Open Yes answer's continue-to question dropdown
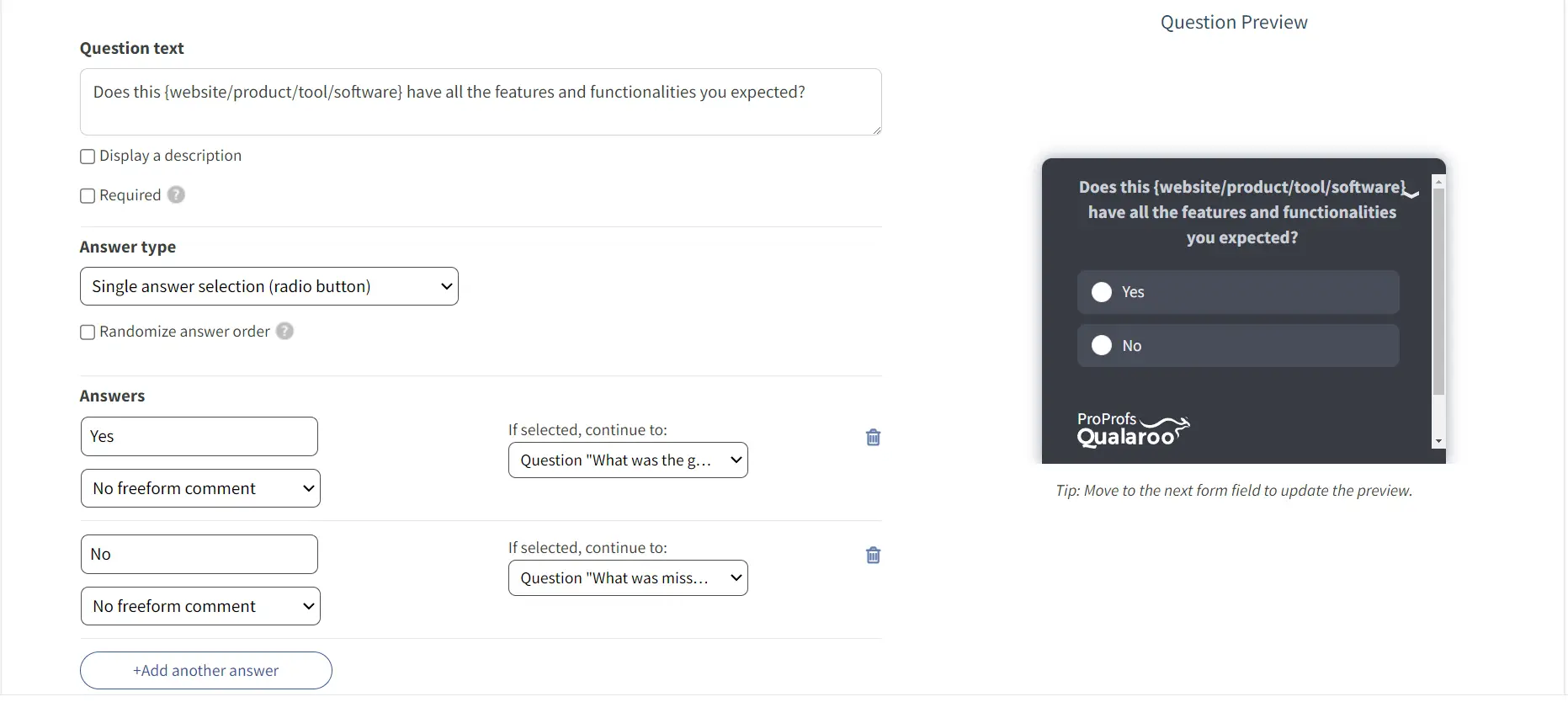The height and width of the screenshot is (702, 1568). pyautogui.click(x=628, y=460)
